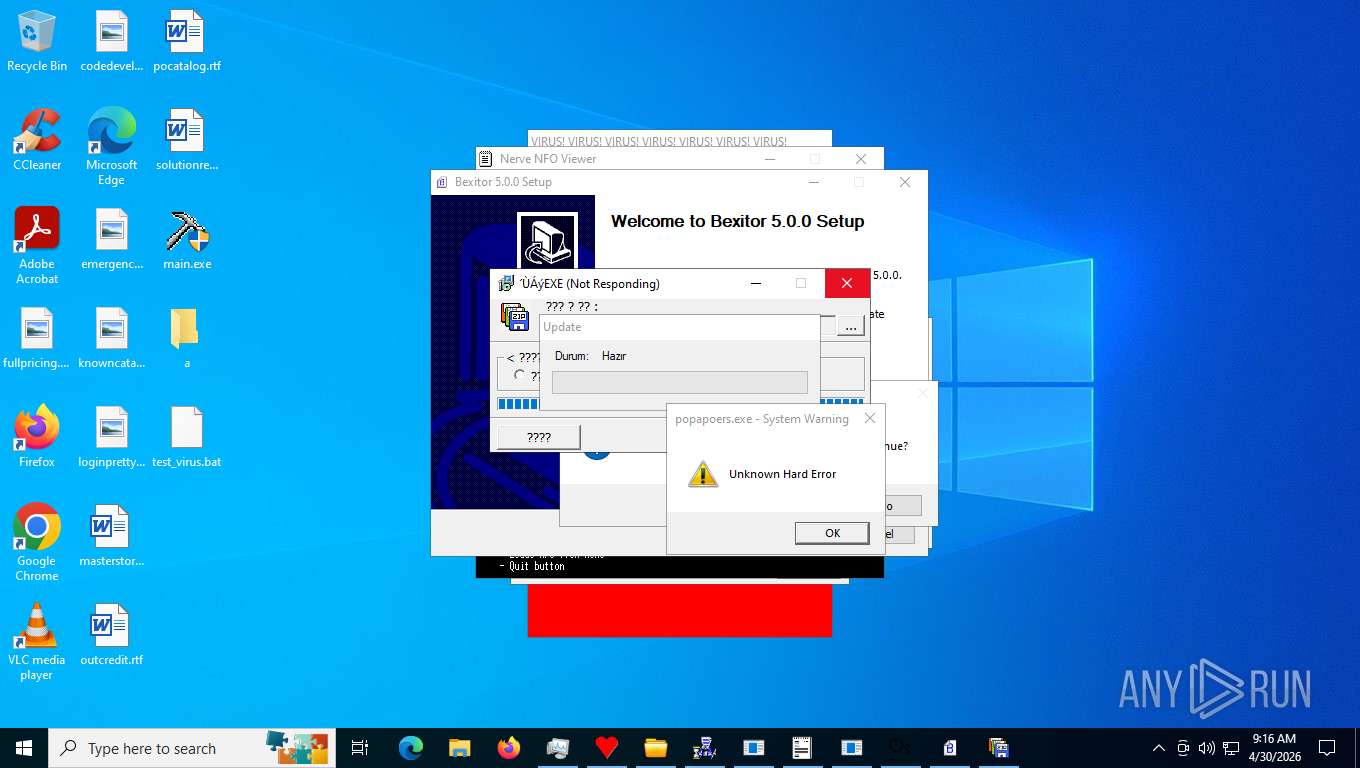Click the puzzle pieces icon in the search box
This screenshot has width=1360, height=768.
297,747
